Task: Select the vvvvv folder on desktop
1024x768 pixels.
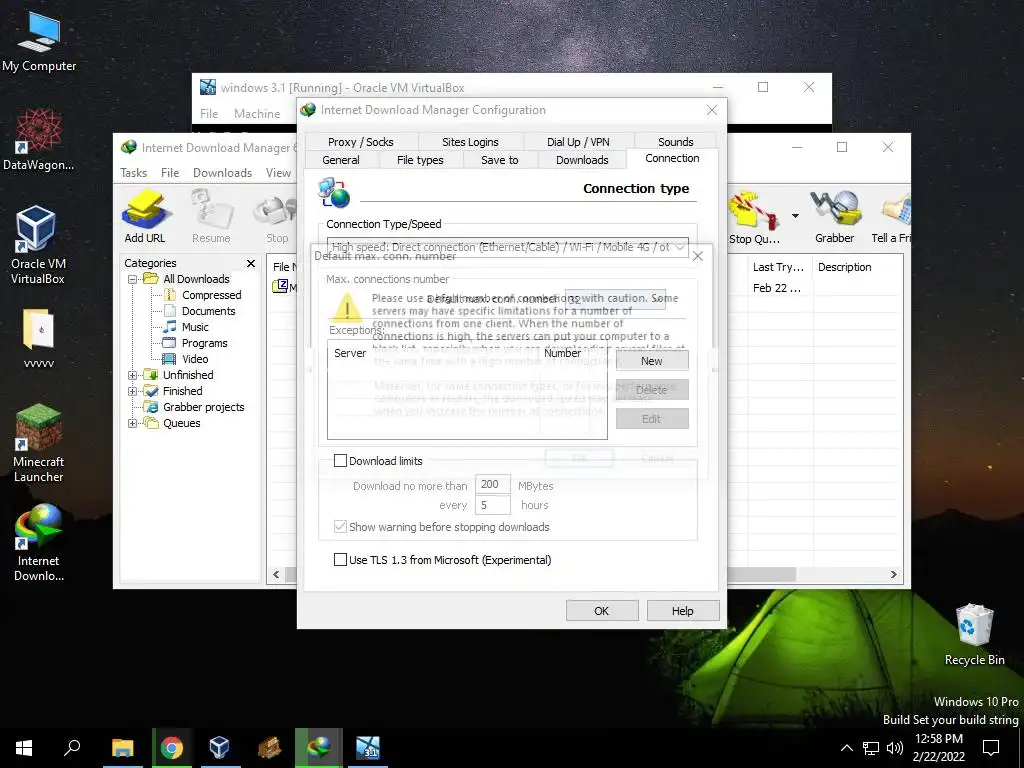Action: (39, 338)
